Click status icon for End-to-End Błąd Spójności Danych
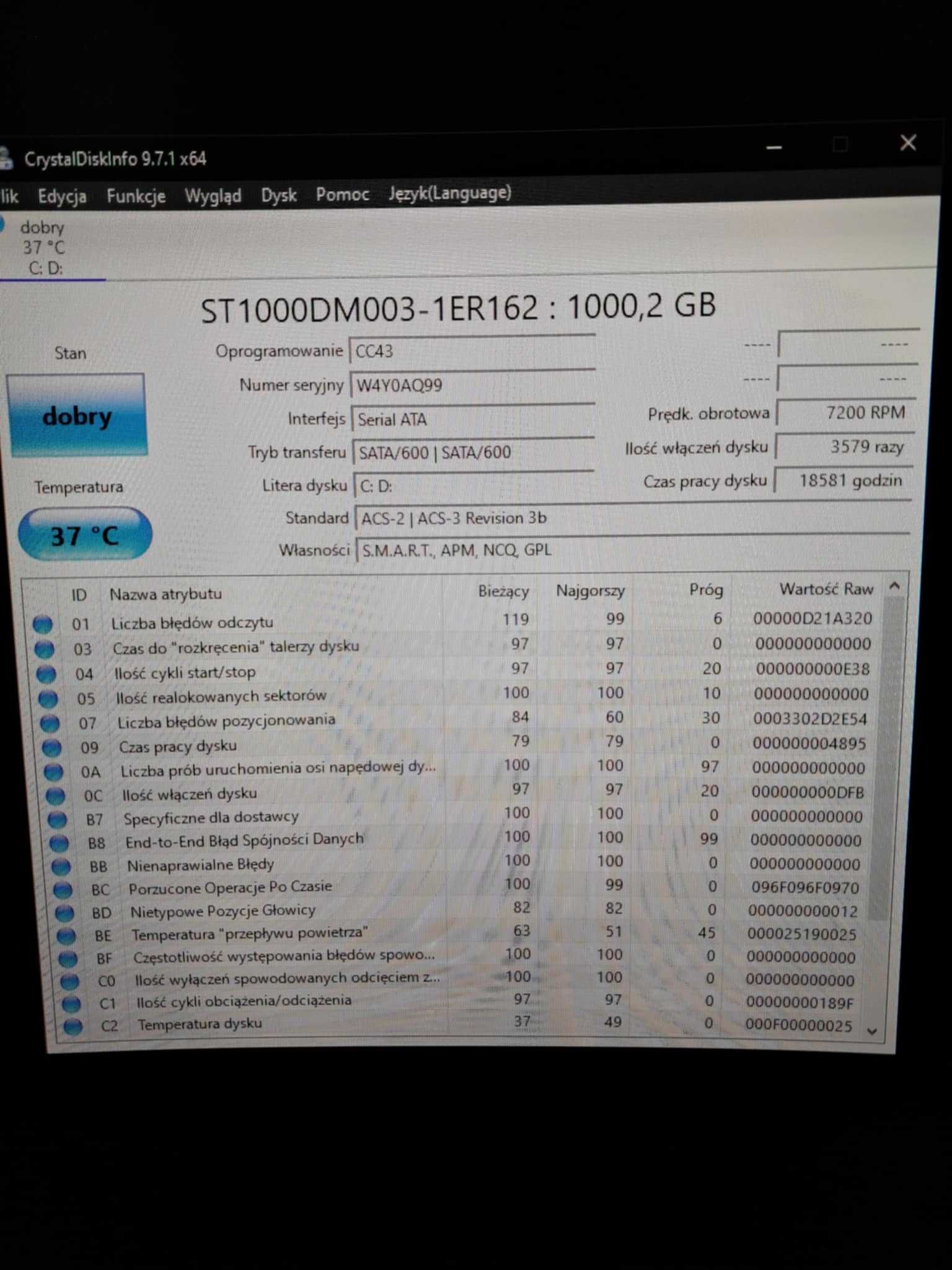The width and height of the screenshot is (952, 1270). (x=59, y=843)
